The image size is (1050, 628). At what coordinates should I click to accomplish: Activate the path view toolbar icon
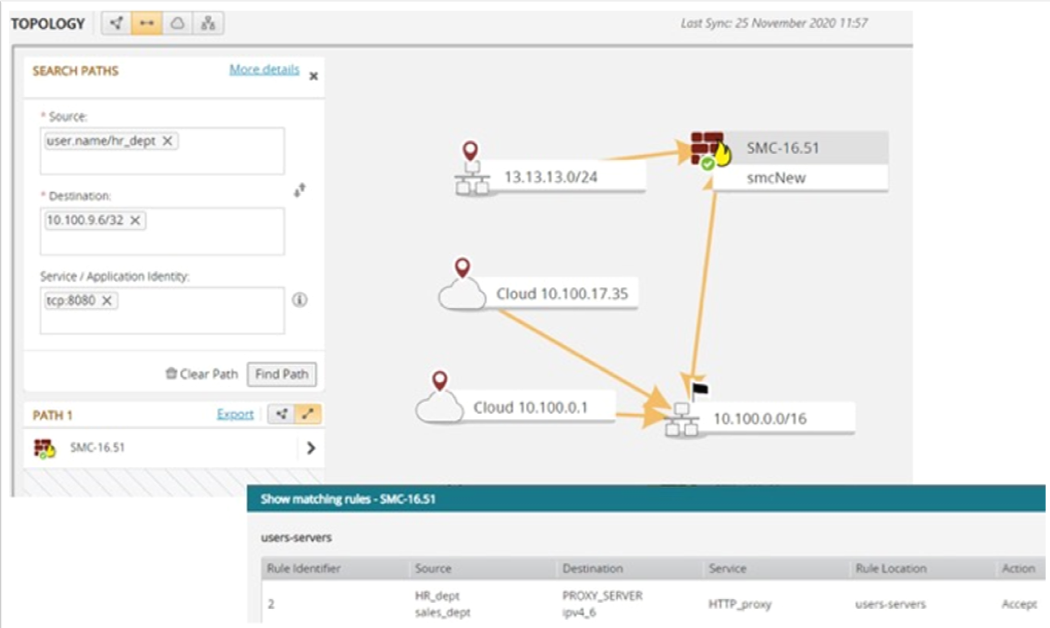pyautogui.click(x=146, y=22)
